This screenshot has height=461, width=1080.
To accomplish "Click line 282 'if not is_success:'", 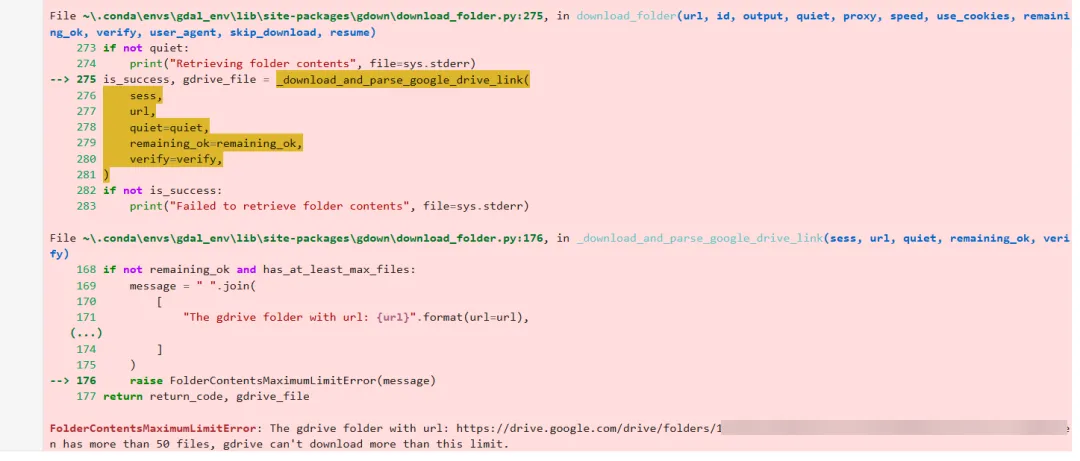I will coord(163,191).
